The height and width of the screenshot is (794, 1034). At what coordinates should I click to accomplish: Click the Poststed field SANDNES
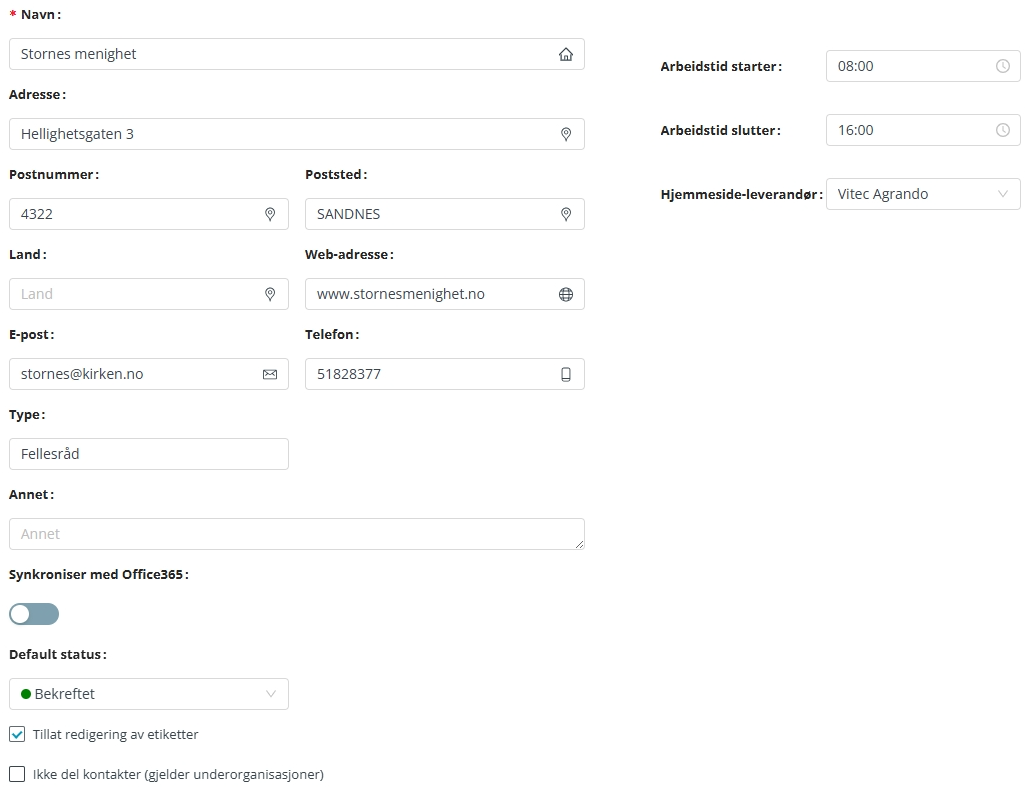[444, 214]
